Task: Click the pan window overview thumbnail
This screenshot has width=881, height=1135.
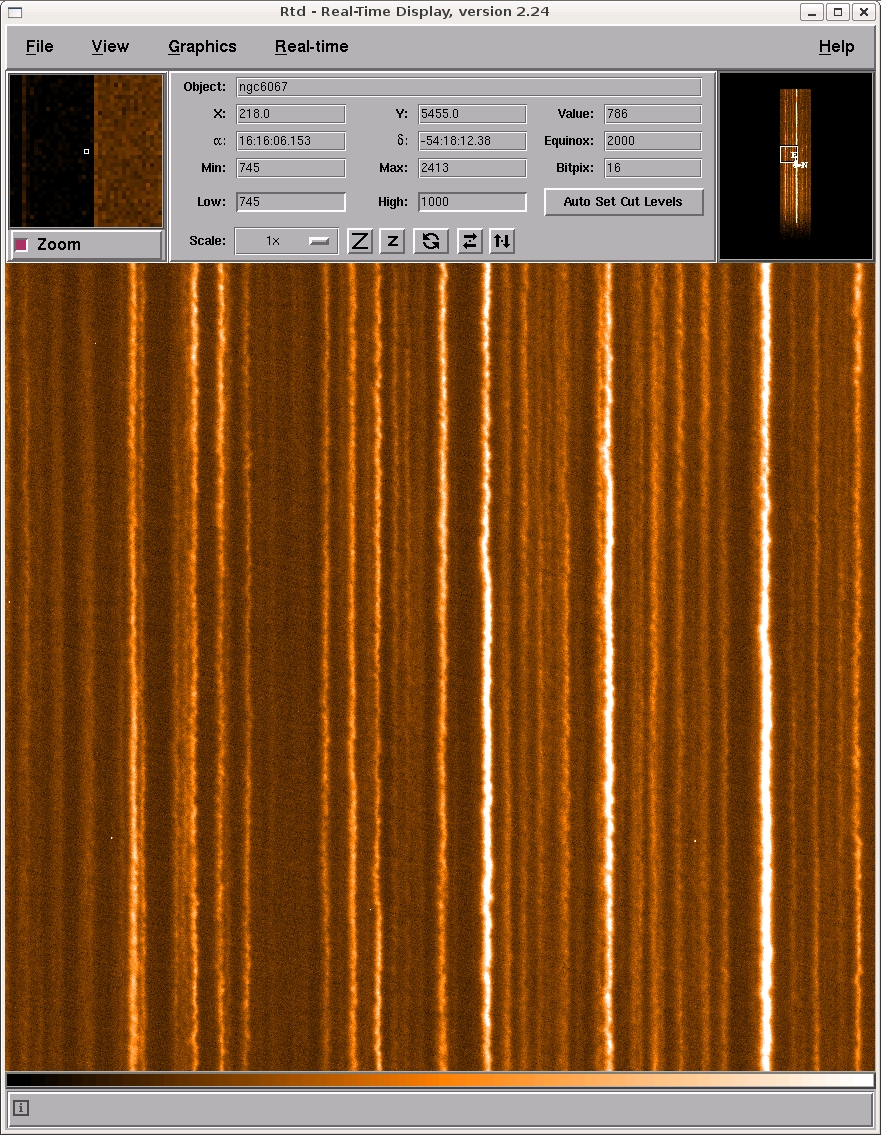Action: pos(796,166)
